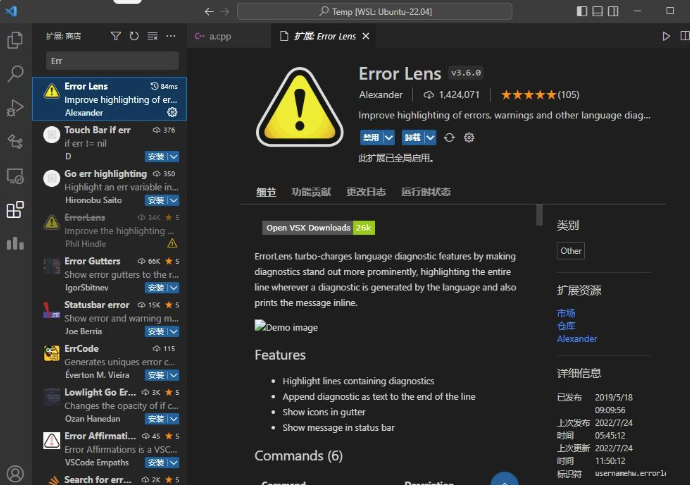Open the settings gear on Error Lens page
The width and height of the screenshot is (690, 485).
469,138
